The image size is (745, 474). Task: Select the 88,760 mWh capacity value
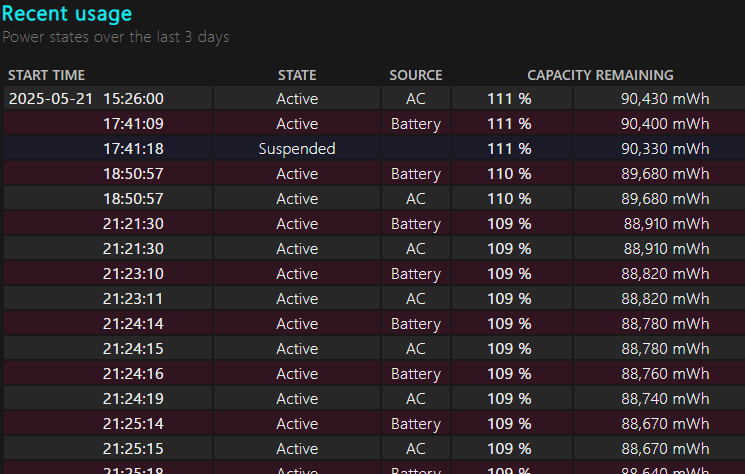[x=665, y=374]
